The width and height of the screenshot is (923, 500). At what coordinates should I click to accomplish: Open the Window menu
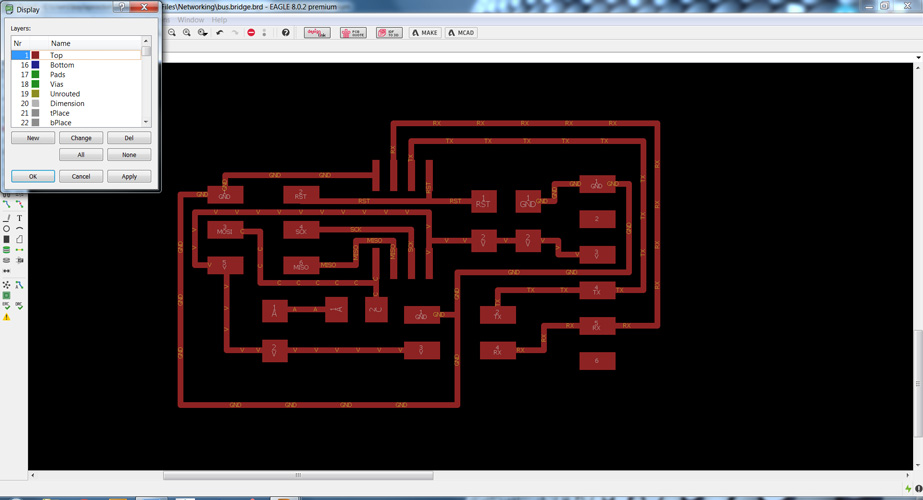(191, 19)
